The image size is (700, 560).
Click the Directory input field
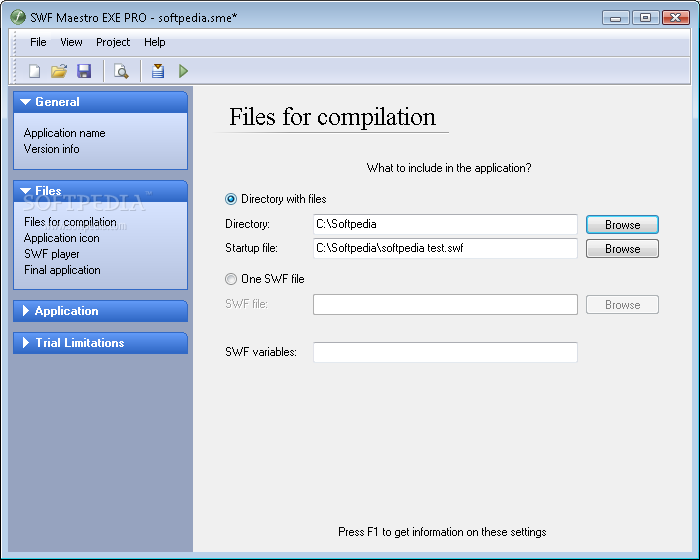coord(445,224)
